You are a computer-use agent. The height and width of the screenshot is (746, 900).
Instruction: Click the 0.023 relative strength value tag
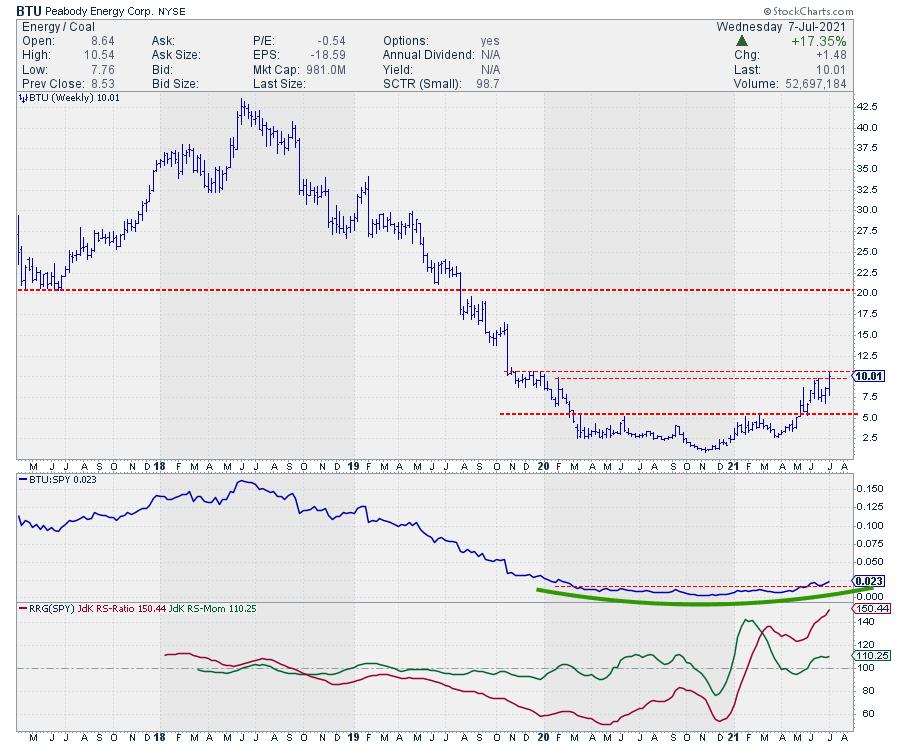(x=868, y=581)
